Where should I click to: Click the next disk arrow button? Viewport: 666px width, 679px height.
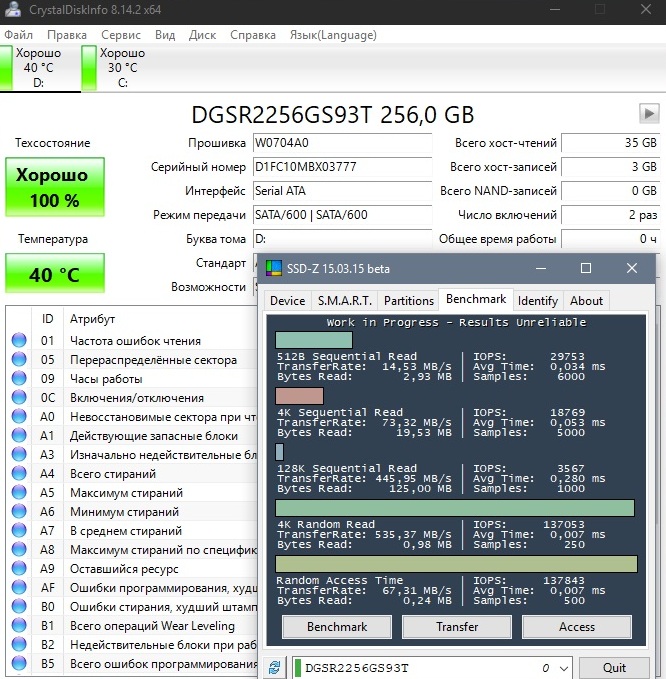click(649, 114)
